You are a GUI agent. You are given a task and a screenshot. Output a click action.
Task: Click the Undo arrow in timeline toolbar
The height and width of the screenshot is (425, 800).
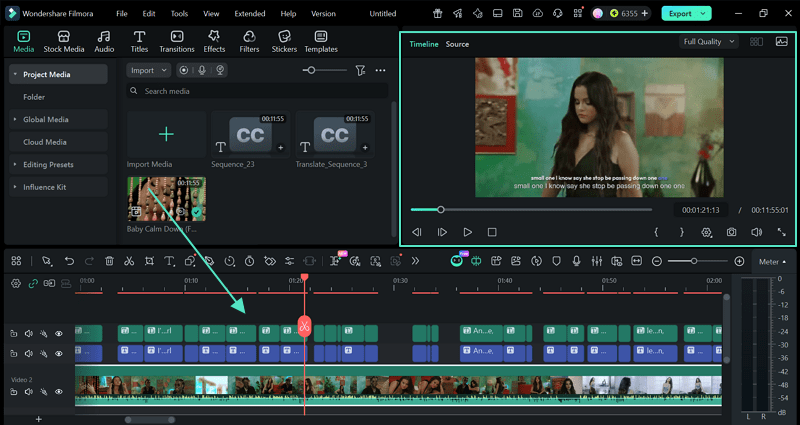point(69,261)
